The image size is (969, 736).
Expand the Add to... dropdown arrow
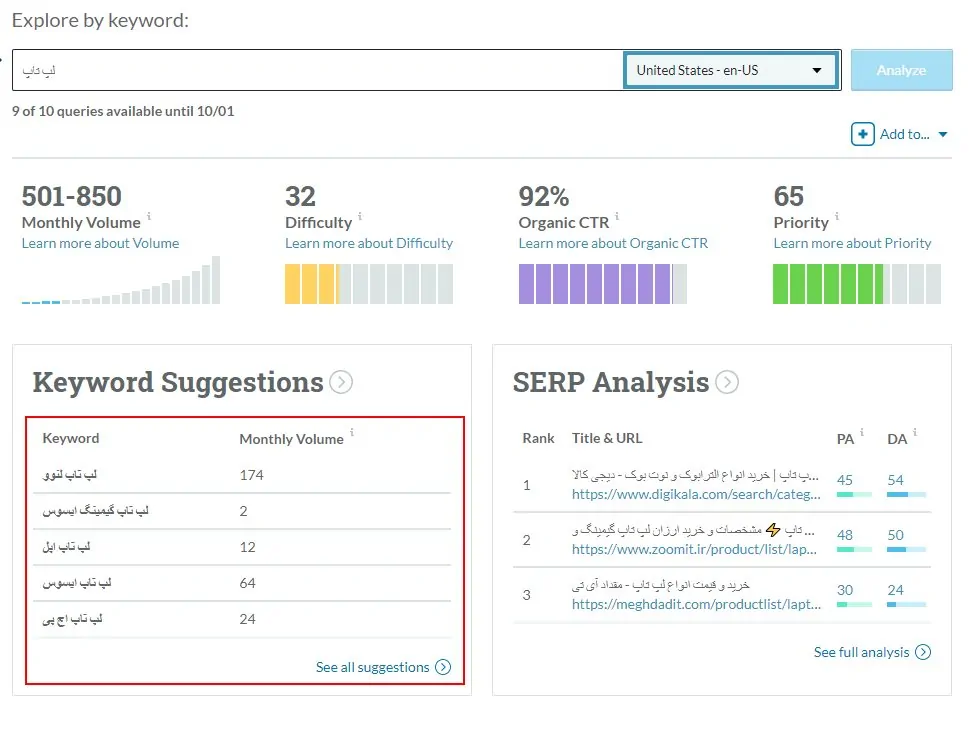[x=942, y=135]
